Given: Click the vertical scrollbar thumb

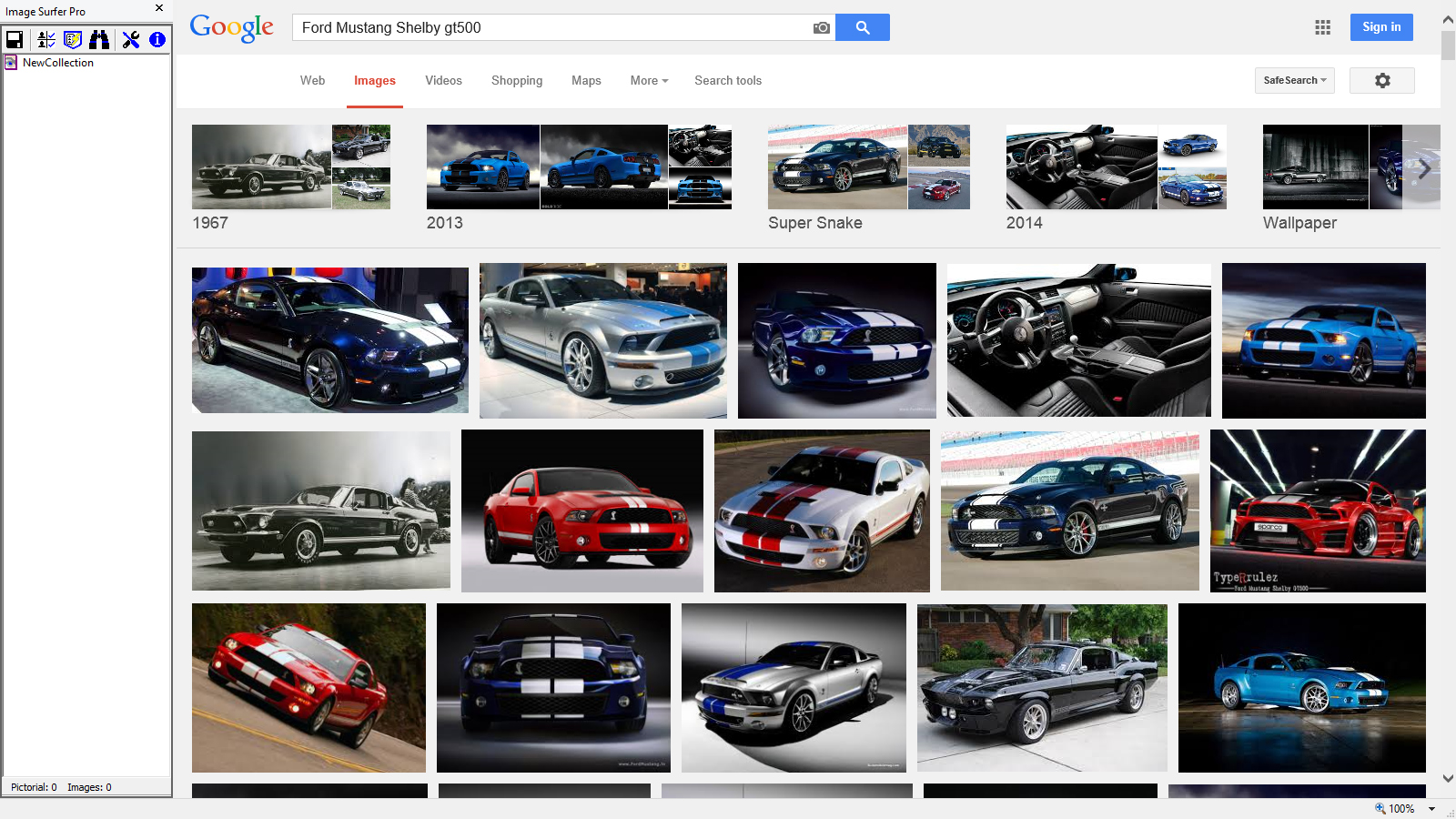Looking at the screenshot, I should pyautogui.click(x=1448, y=45).
